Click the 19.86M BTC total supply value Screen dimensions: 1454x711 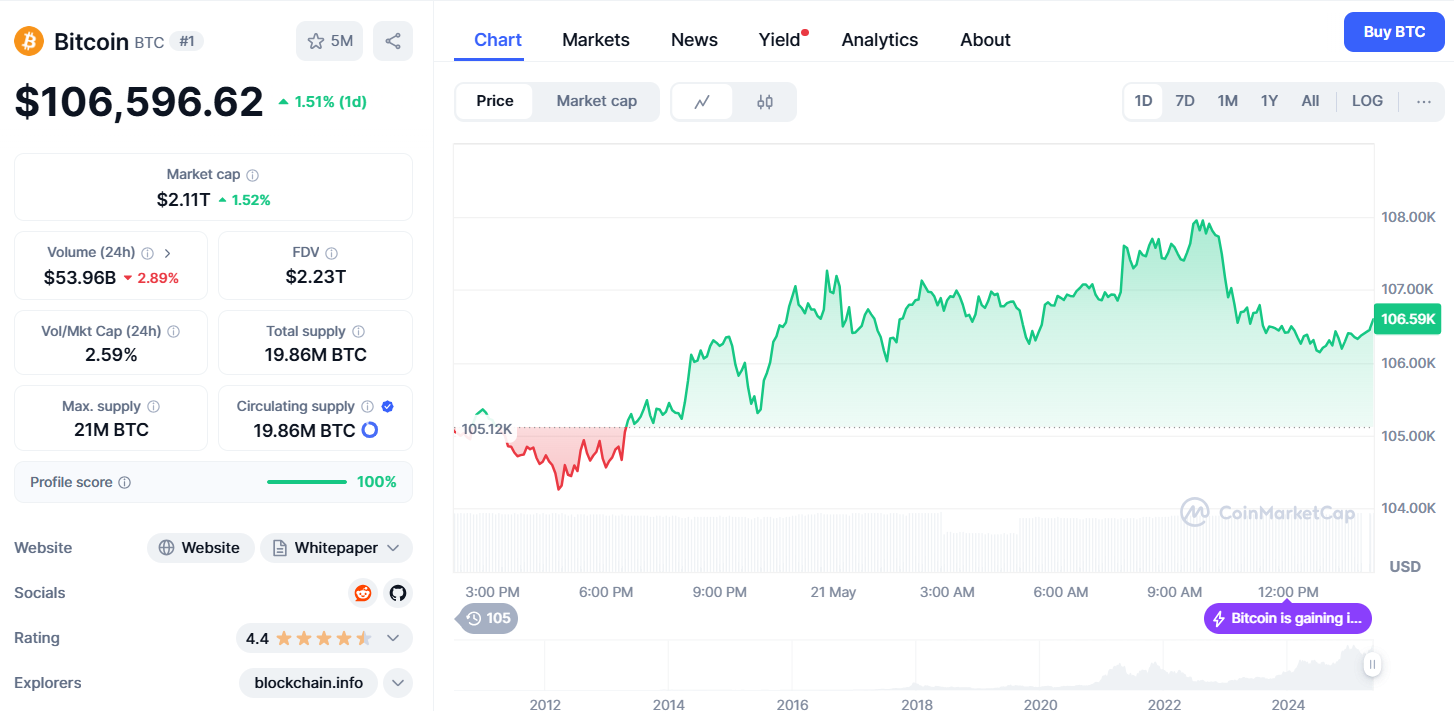(x=316, y=355)
